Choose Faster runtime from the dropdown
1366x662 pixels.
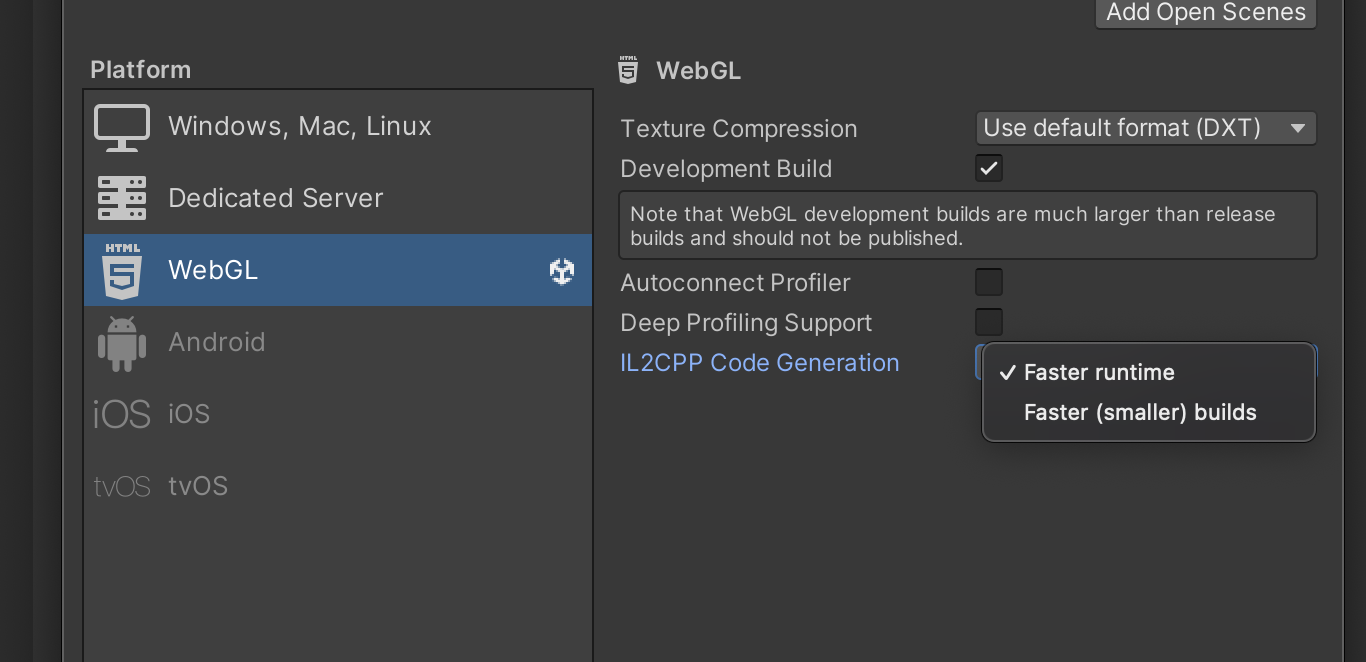1098,372
